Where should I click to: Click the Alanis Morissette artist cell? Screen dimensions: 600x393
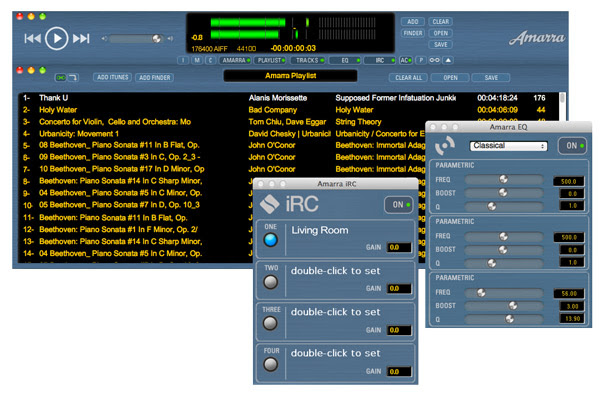click(278, 98)
